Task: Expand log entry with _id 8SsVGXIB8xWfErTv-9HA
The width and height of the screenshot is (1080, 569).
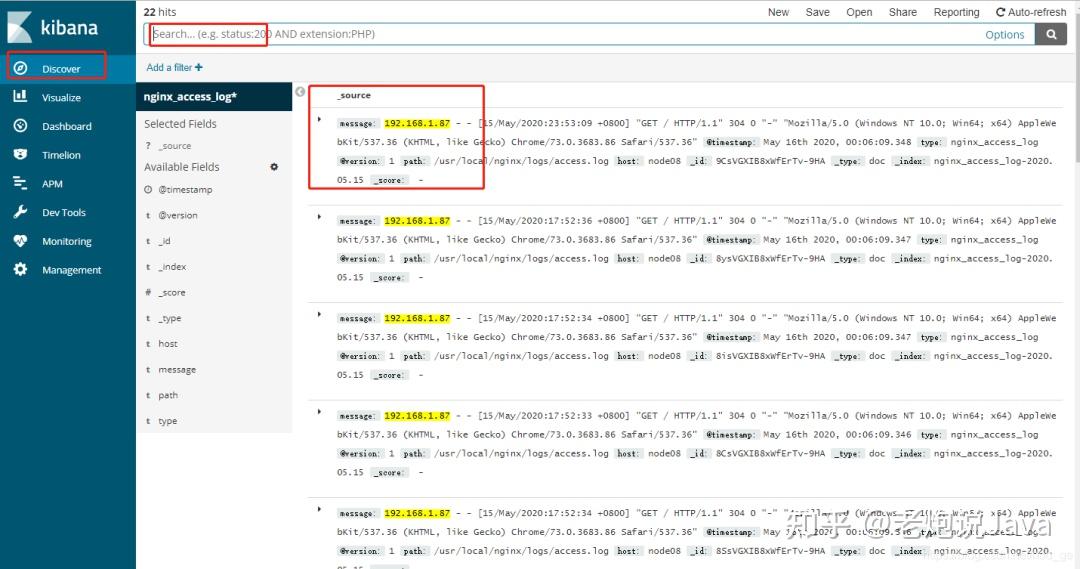Action: 319,509
